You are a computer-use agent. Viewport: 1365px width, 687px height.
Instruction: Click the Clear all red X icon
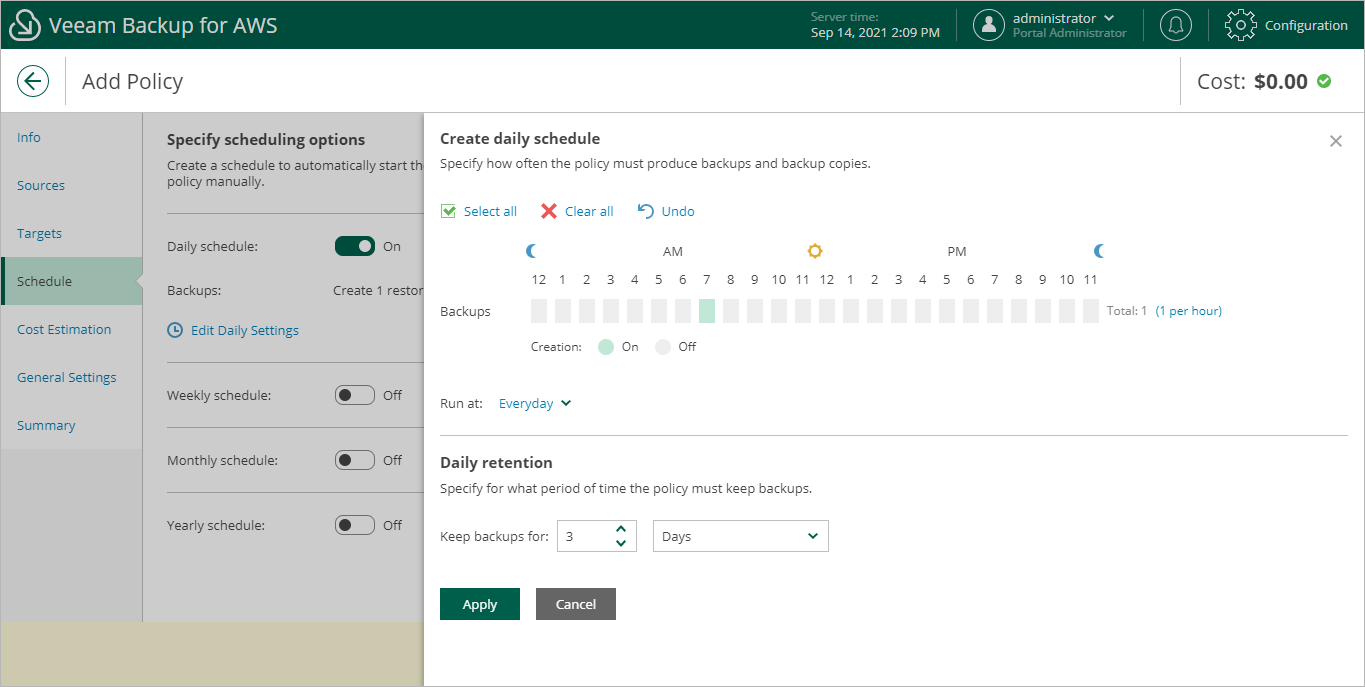click(x=549, y=211)
